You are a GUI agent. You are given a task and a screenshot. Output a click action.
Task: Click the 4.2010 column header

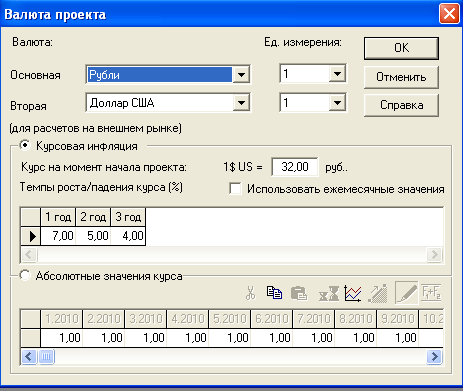[188, 319]
